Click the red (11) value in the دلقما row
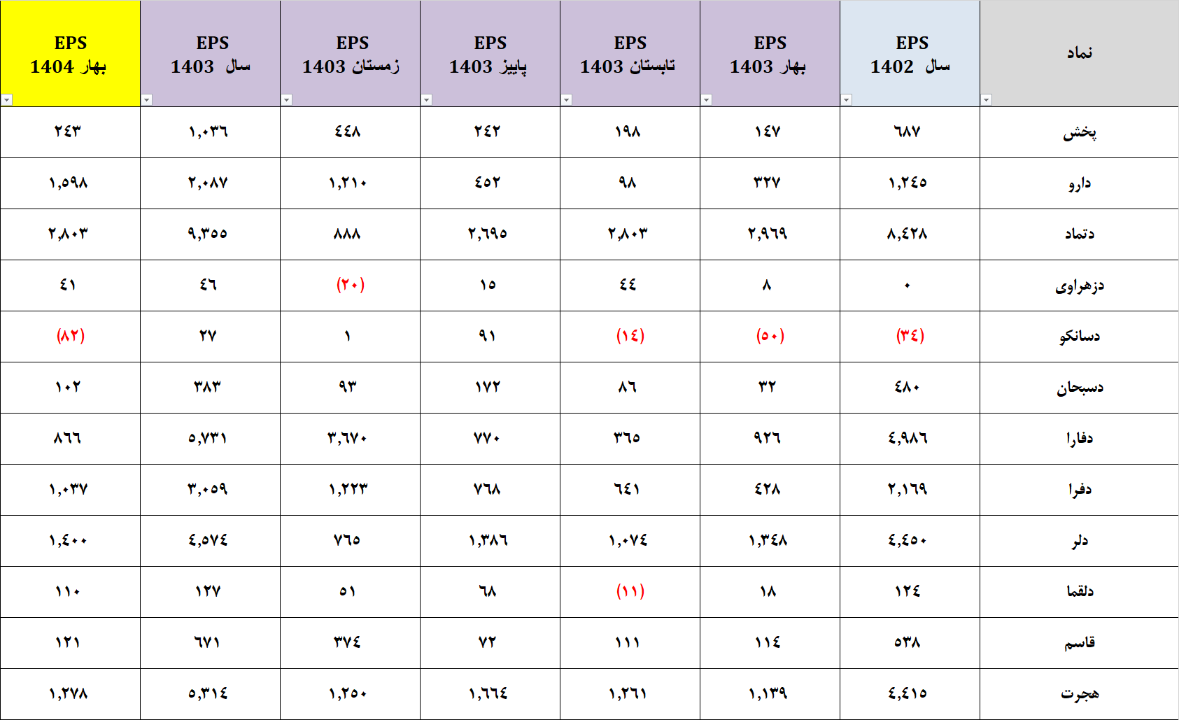This screenshot has height=720, width=1179. 630,592
